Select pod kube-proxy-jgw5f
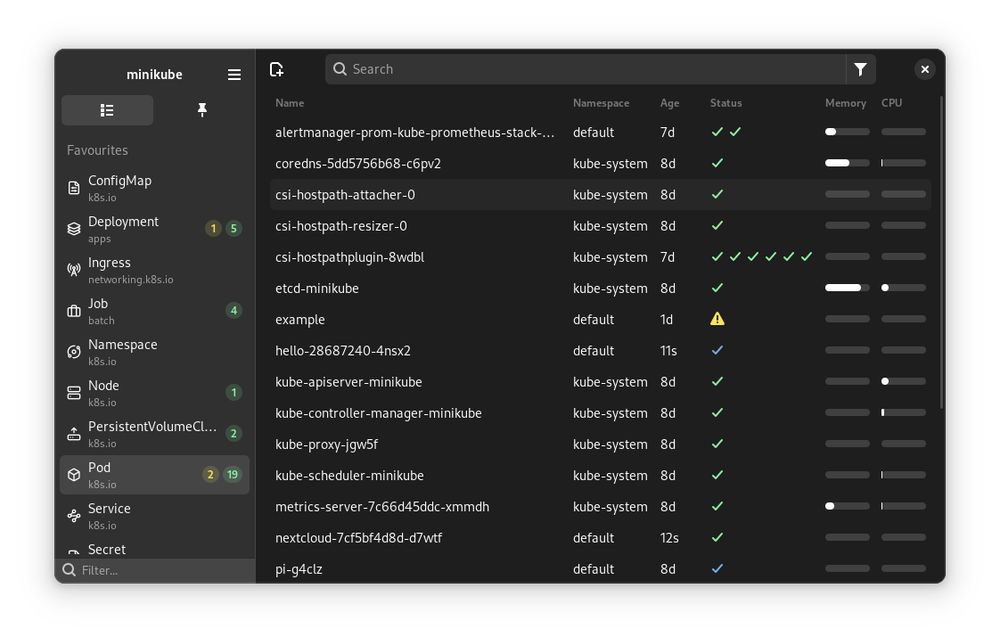 click(x=600, y=445)
